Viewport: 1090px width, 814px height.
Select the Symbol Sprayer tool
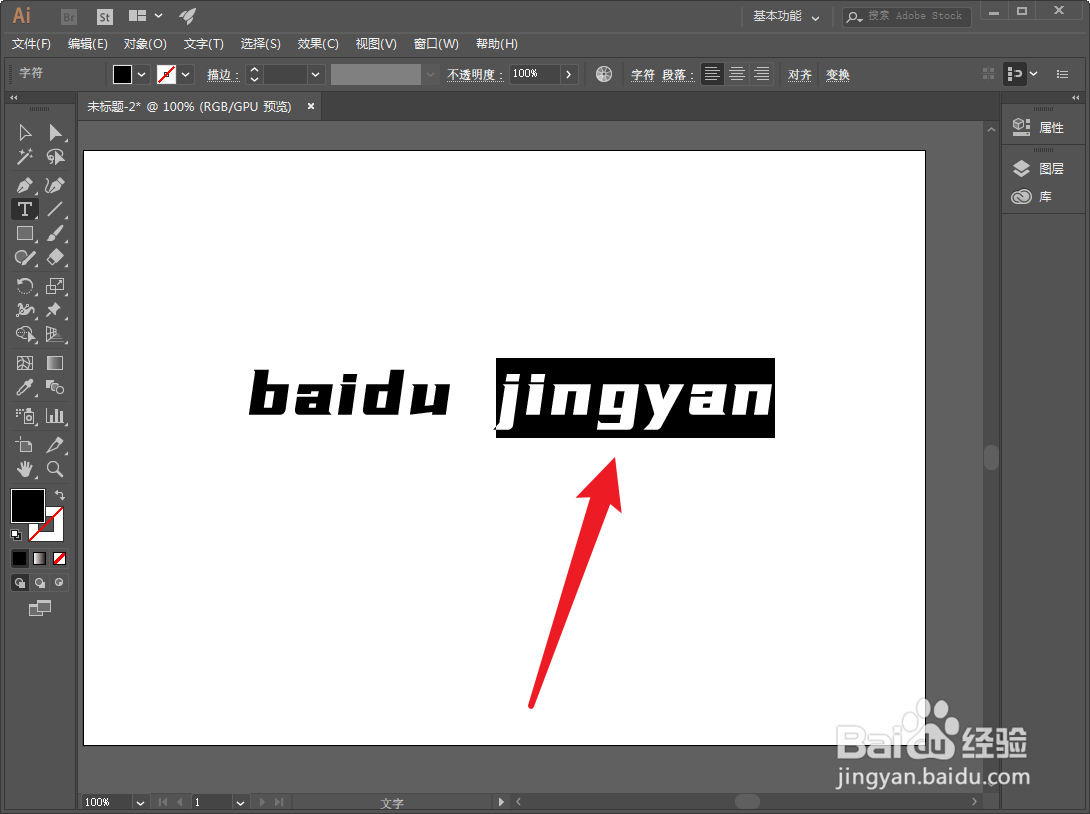point(25,416)
